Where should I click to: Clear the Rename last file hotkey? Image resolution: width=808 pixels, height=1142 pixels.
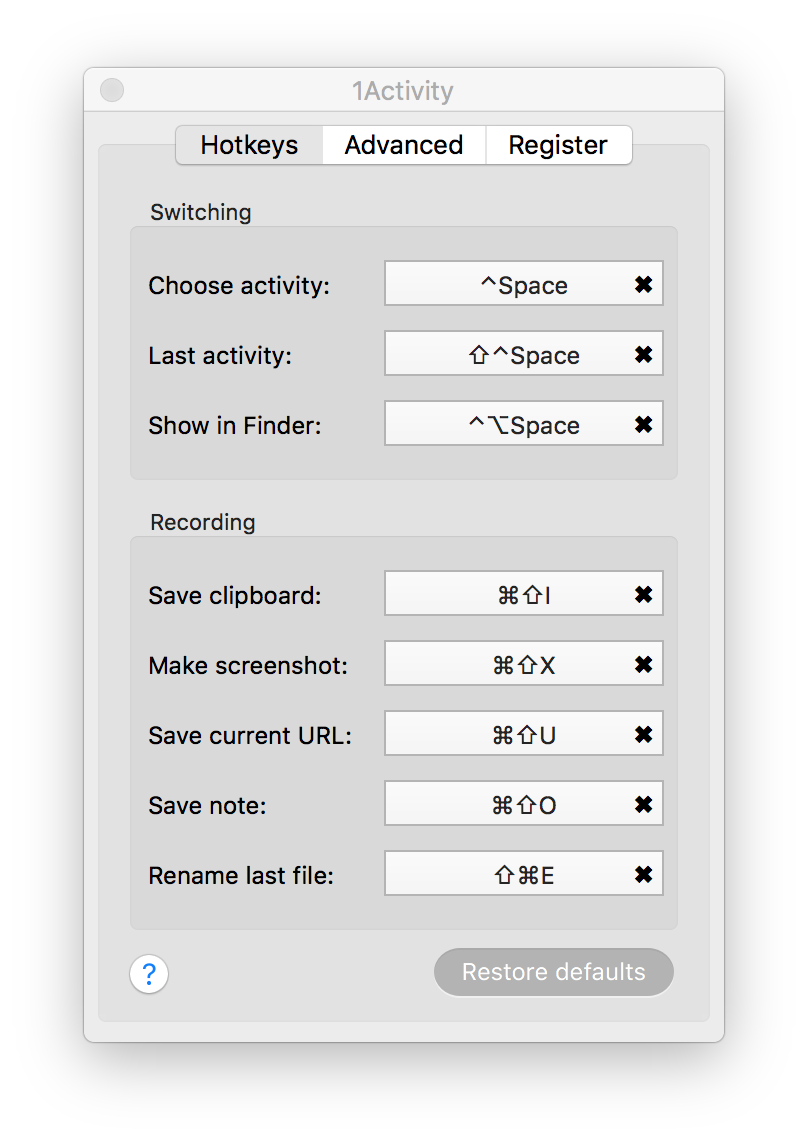point(643,875)
